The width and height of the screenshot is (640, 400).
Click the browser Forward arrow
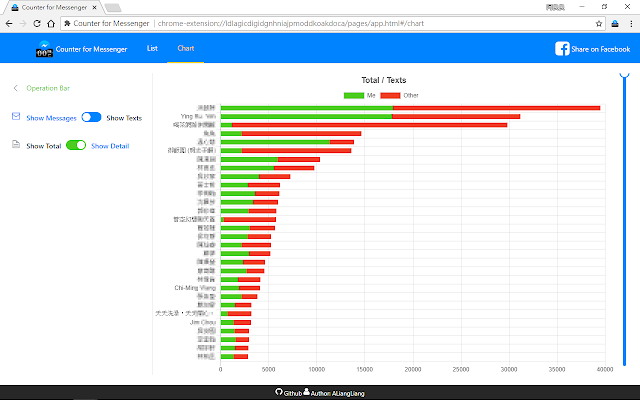point(23,24)
